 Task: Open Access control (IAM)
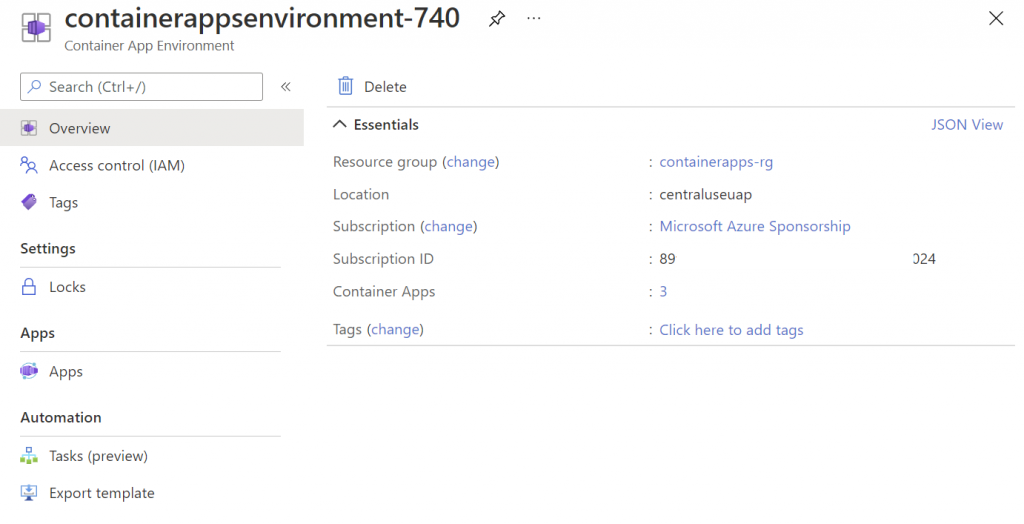[117, 165]
